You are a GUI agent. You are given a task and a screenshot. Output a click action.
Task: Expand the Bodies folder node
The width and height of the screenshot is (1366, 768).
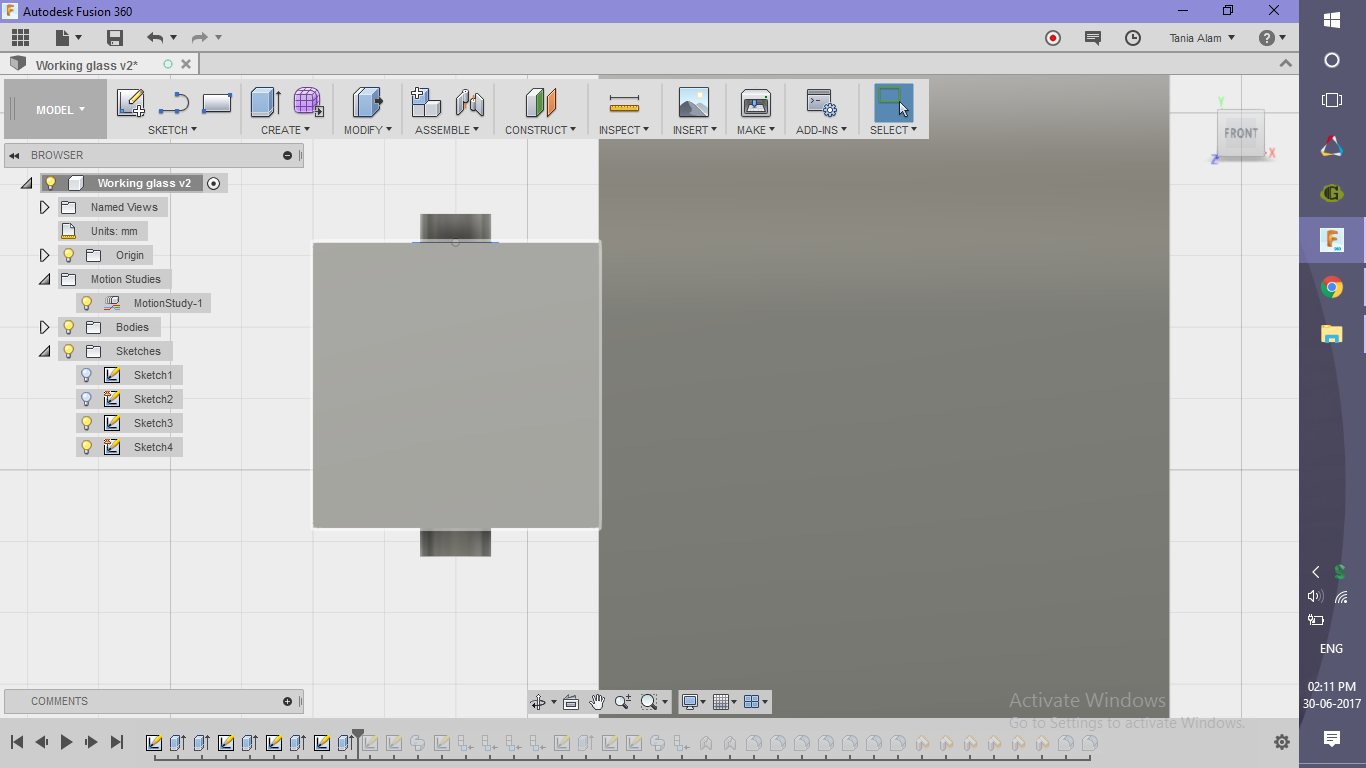pyautogui.click(x=44, y=327)
